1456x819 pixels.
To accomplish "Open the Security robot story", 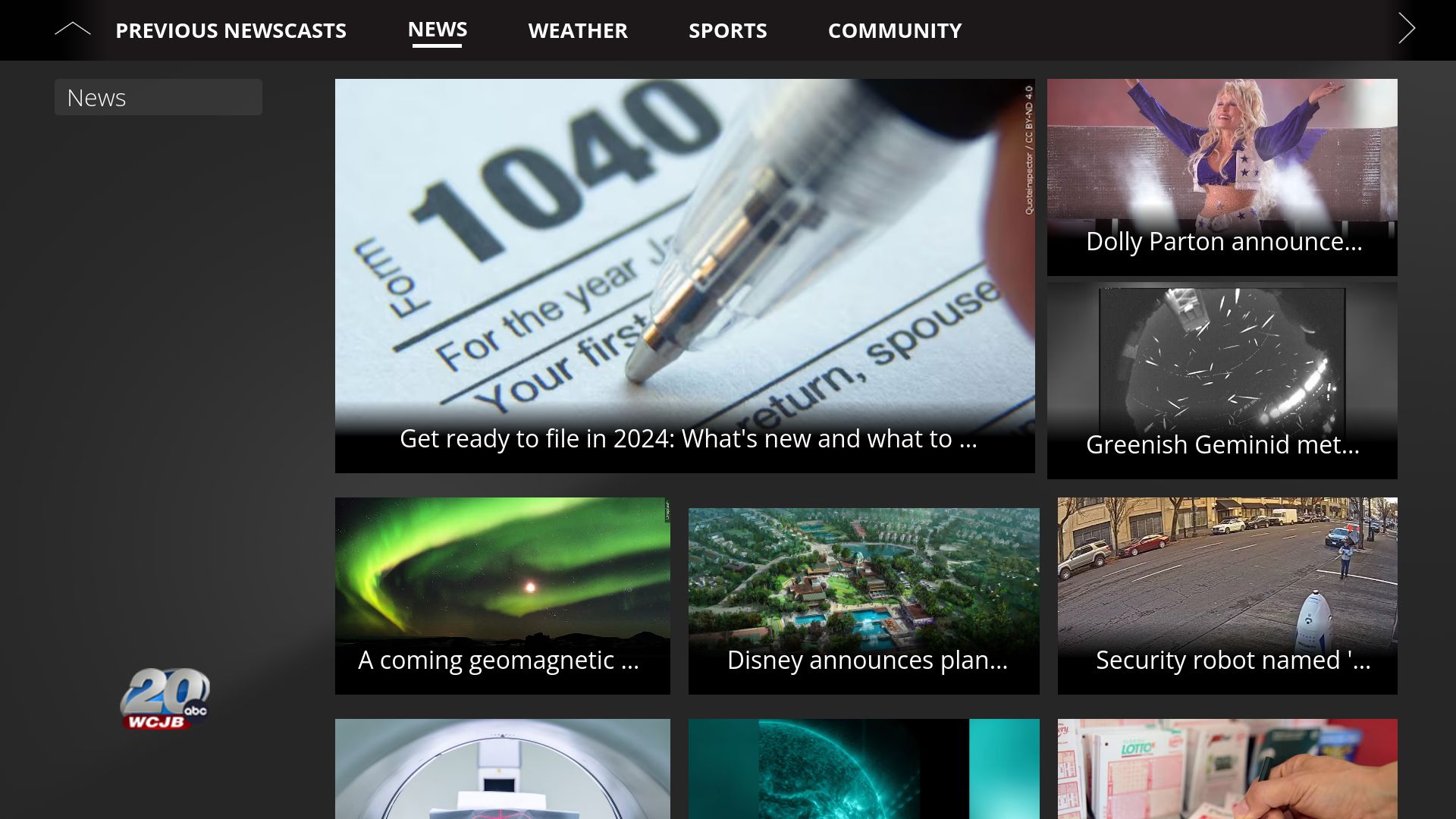I will [1227, 576].
